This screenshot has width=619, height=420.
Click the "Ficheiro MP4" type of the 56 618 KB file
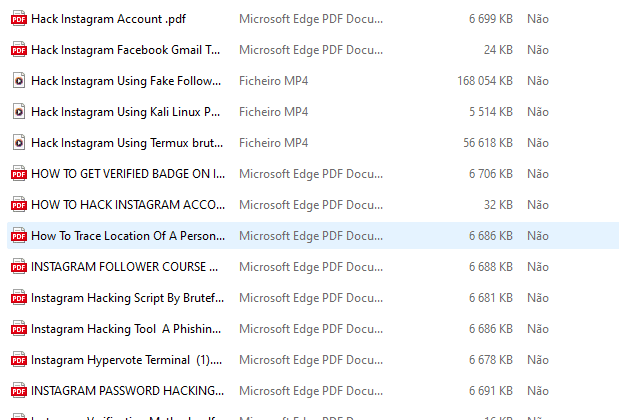pyautogui.click(x=274, y=142)
